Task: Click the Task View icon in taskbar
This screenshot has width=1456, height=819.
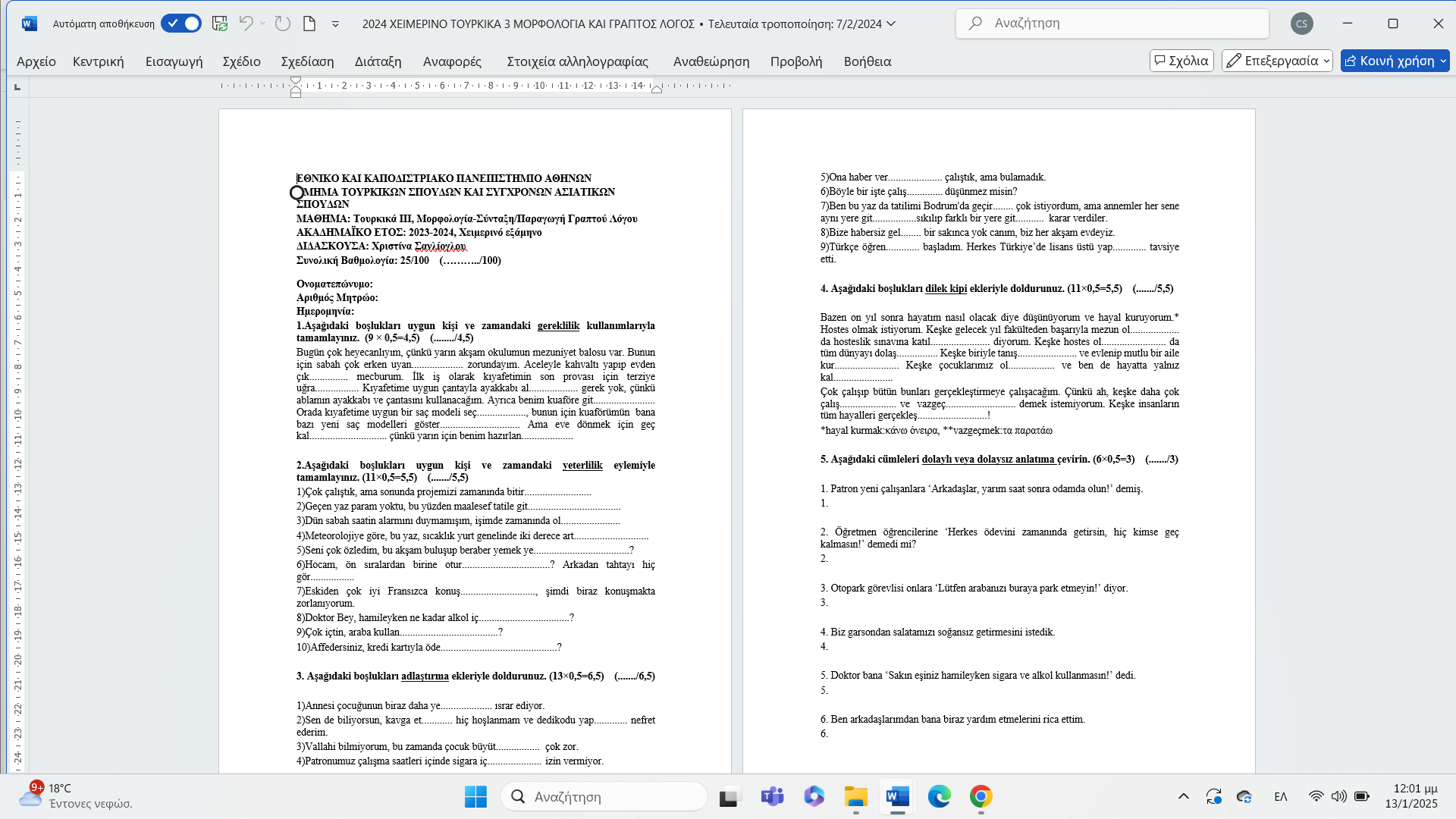Action: [729, 797]
